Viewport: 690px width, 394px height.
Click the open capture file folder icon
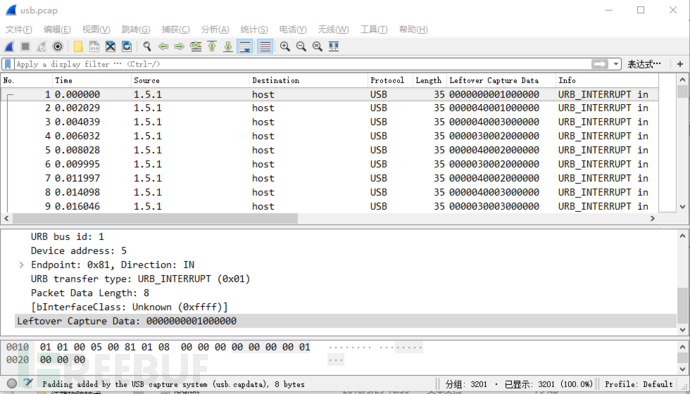pyautogui.click(x=78, y=46)
